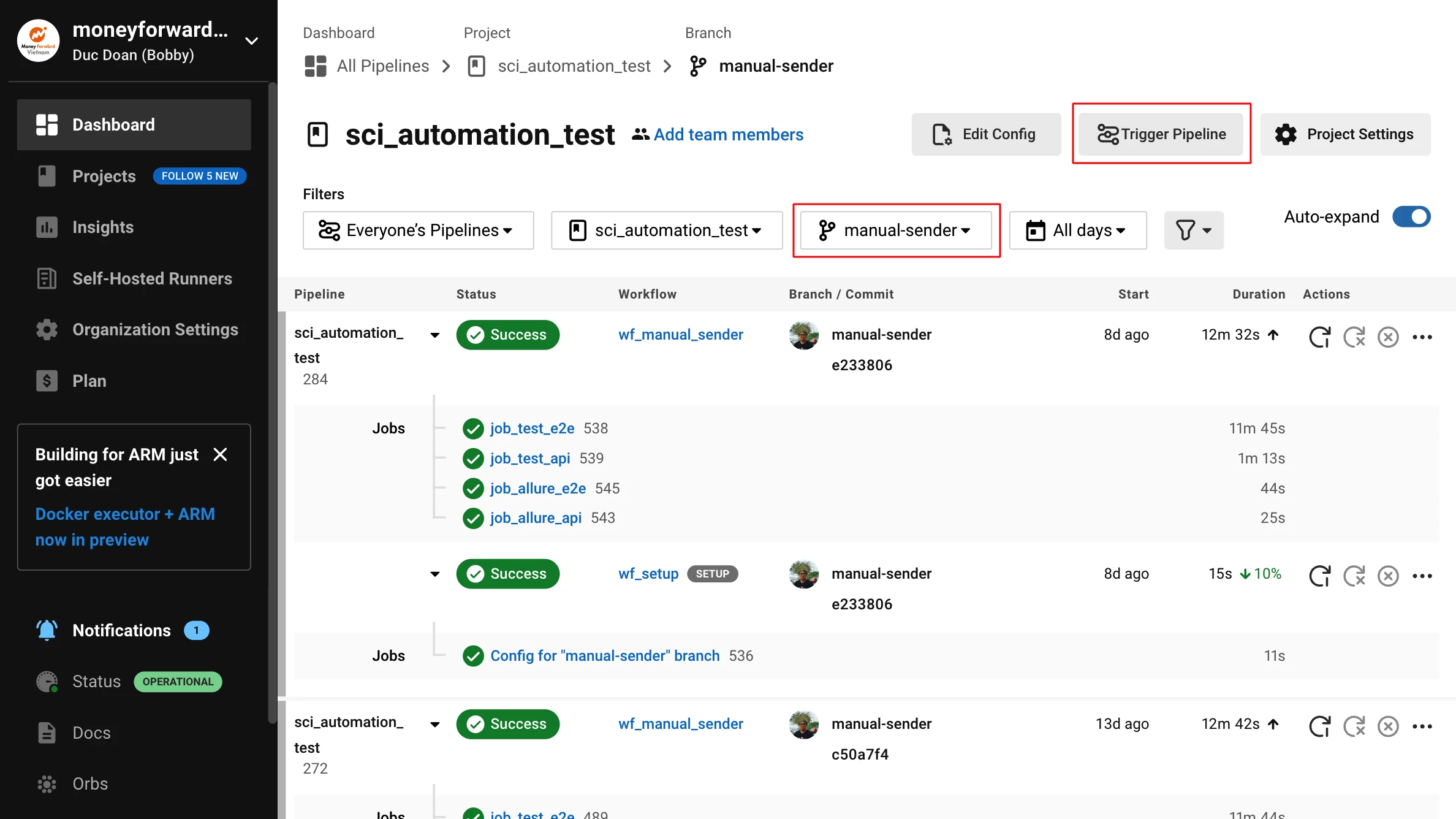This screenshot has width=1456, height=819.
Task: Open Edit Config
Action: coord(986,134)
